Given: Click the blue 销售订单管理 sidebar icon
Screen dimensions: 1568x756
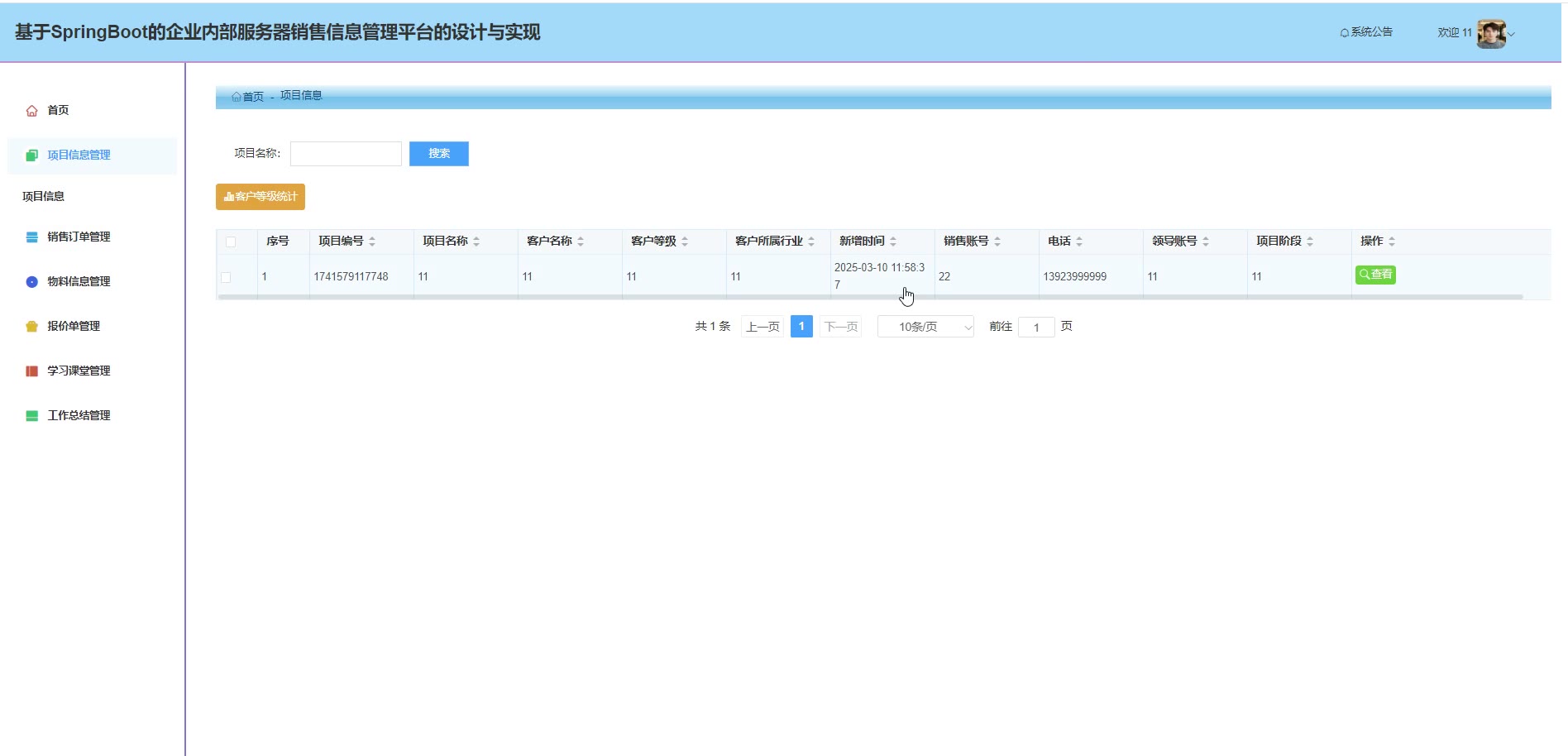Looking at the screenshot, I should pyautogui.click(x=32, y=237).
